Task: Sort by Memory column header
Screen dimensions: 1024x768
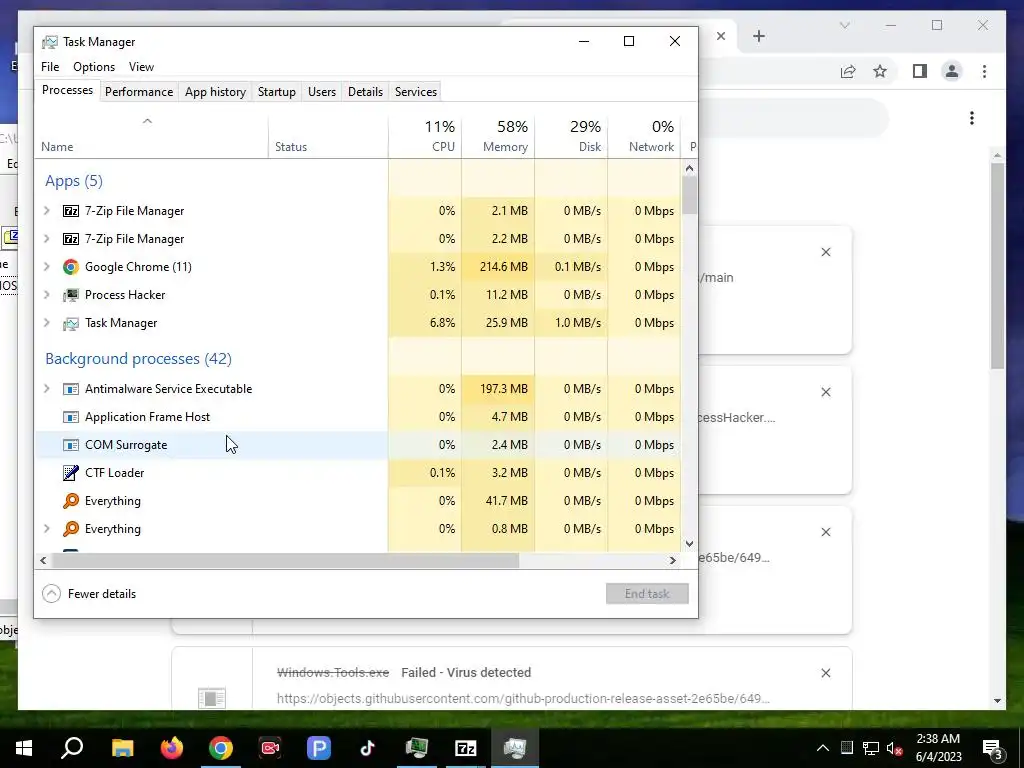Action: pyautogui.click(x=498, y=136)
